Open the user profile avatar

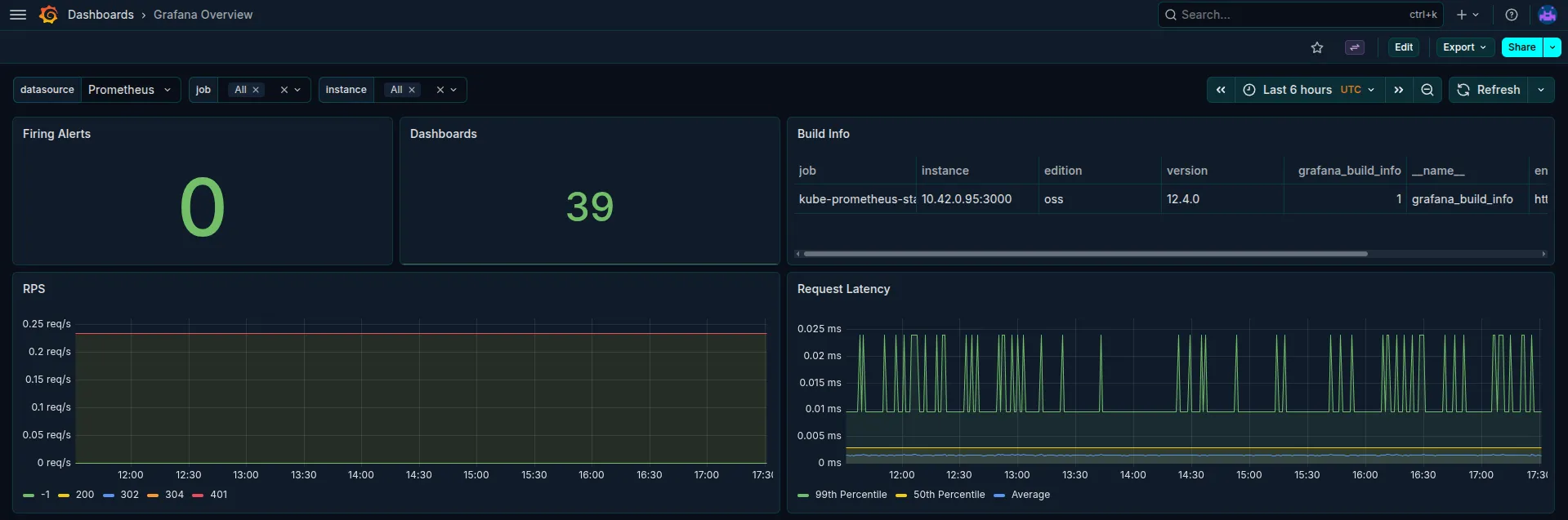pyautogui.click(x=1547, y=15)
